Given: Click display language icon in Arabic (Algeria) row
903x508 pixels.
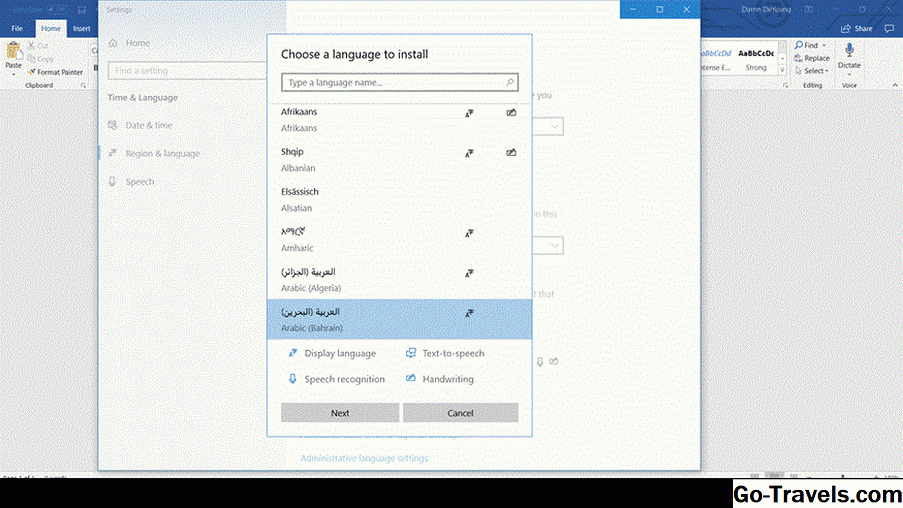Looking at the screenshot, I should tap(469, 273).
